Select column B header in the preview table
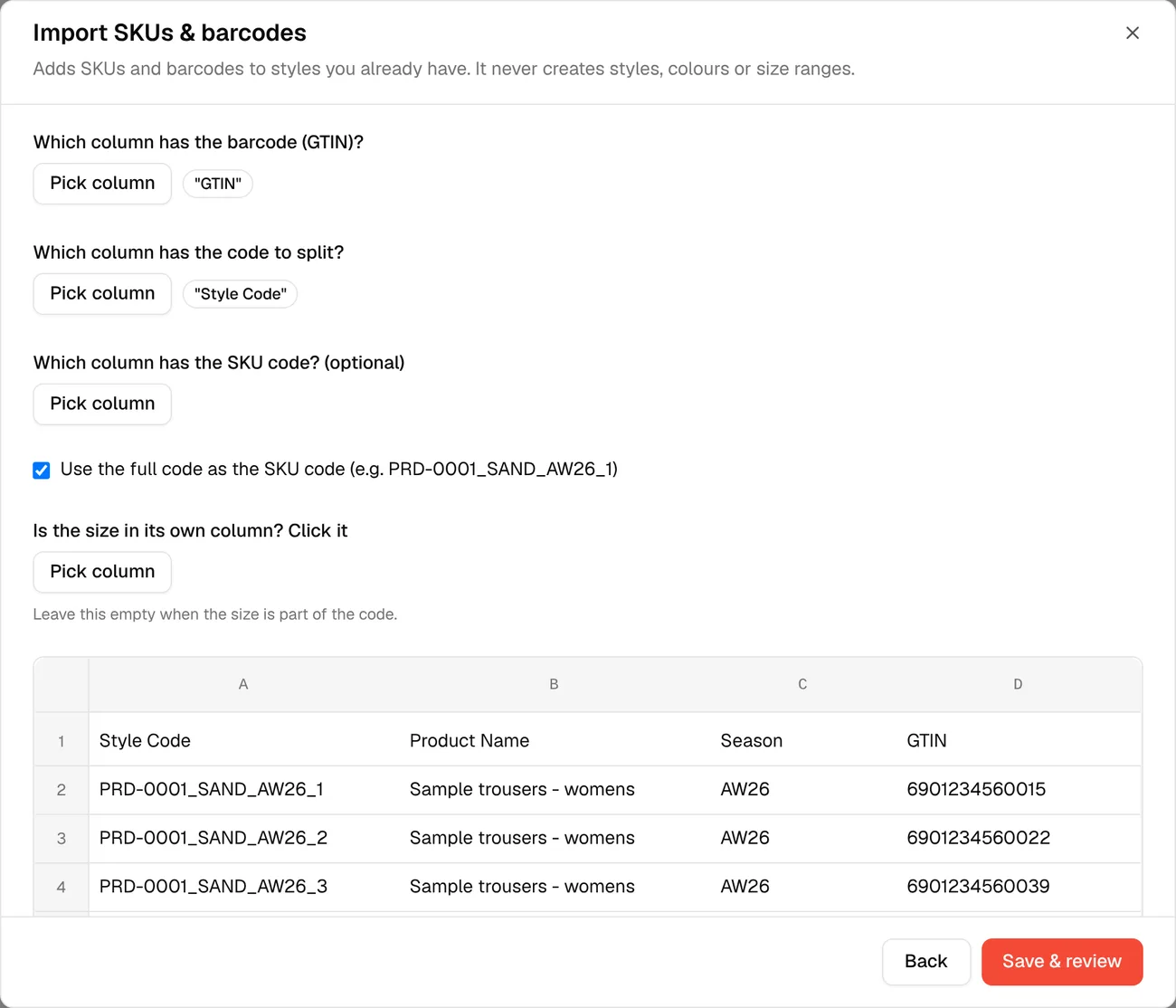The height and width of the screenshot is (1008, 1176). [554, 685]
